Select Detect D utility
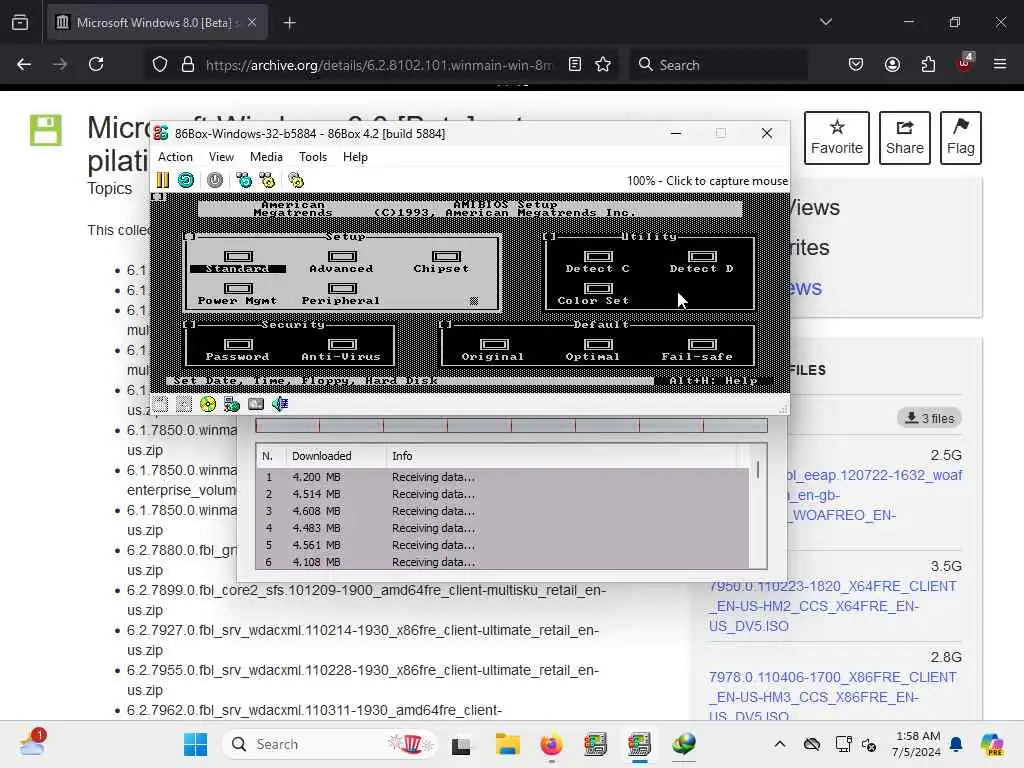 (x=701, y=262)
